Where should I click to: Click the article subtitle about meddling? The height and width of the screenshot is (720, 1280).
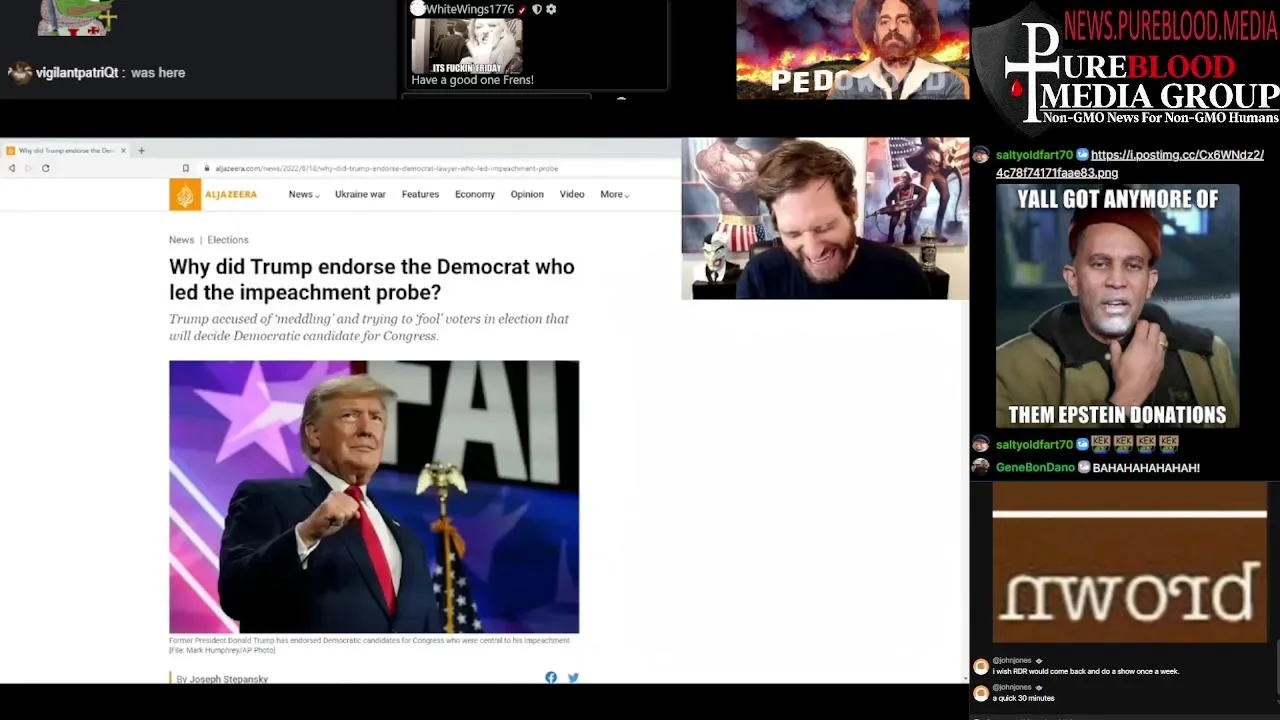point(369,327)
